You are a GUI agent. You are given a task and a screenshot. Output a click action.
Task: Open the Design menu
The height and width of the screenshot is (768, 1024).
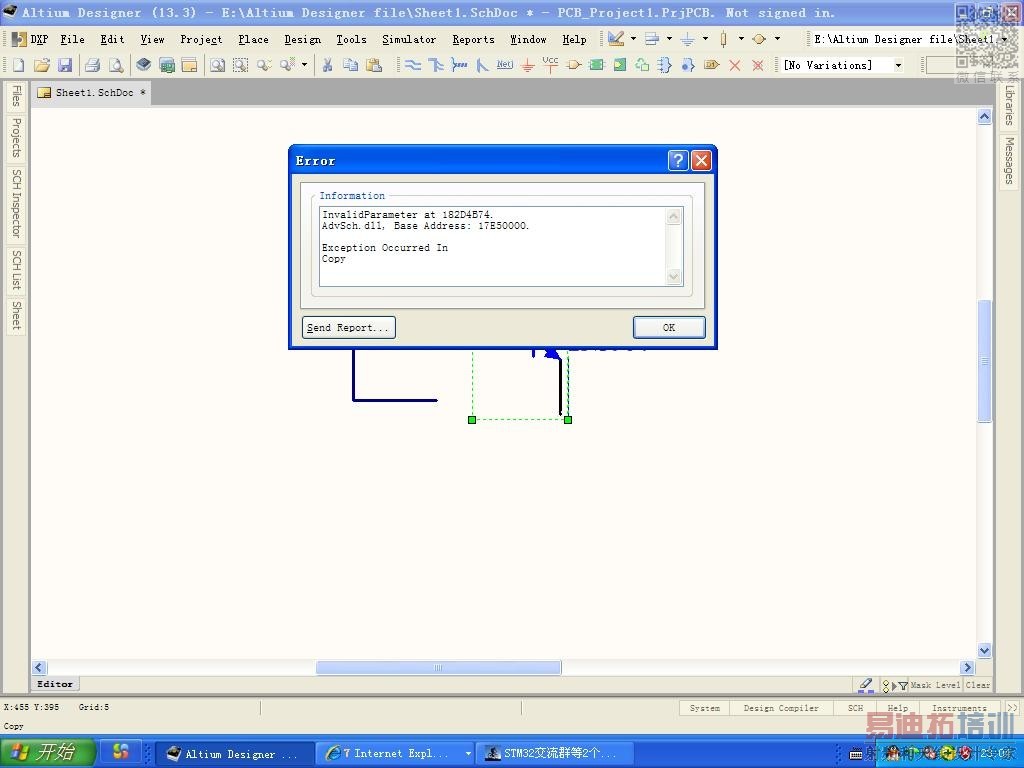point(302,39)
